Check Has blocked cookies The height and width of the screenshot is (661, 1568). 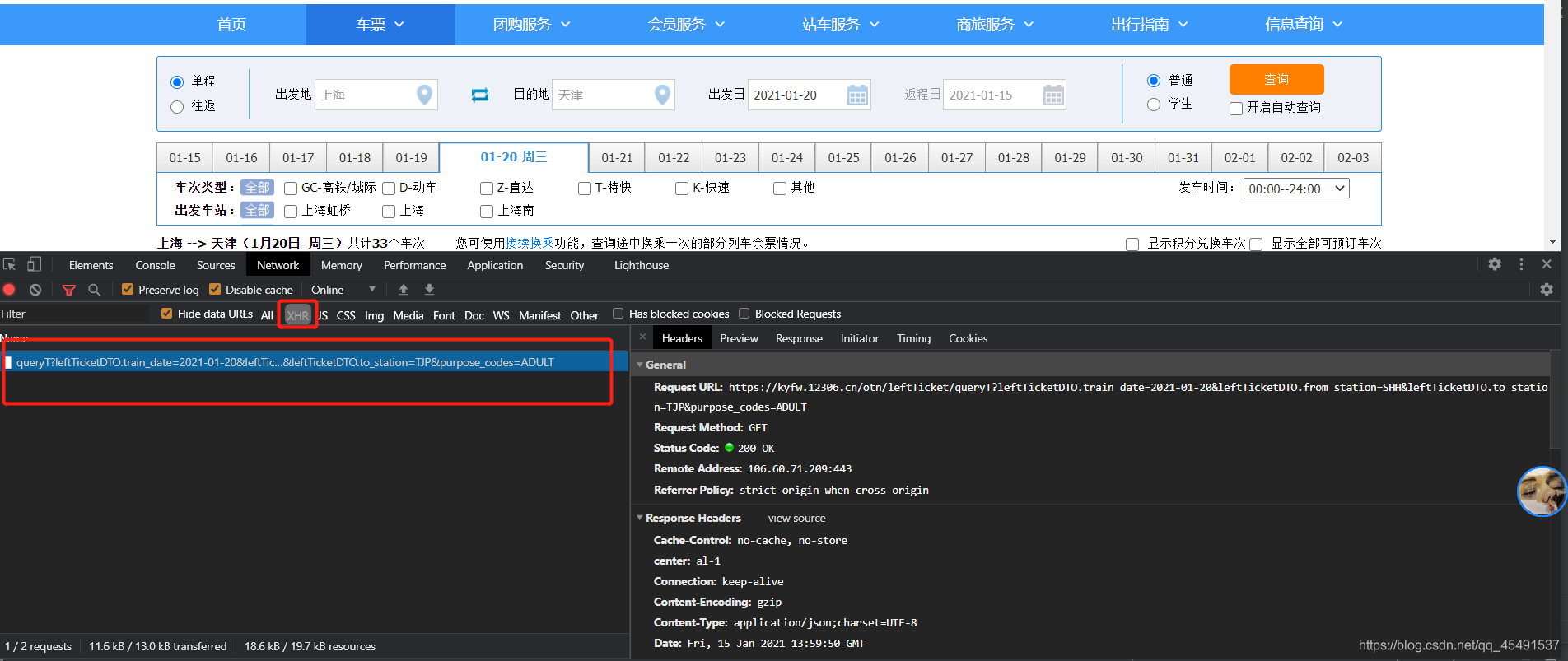coord(618,313)
